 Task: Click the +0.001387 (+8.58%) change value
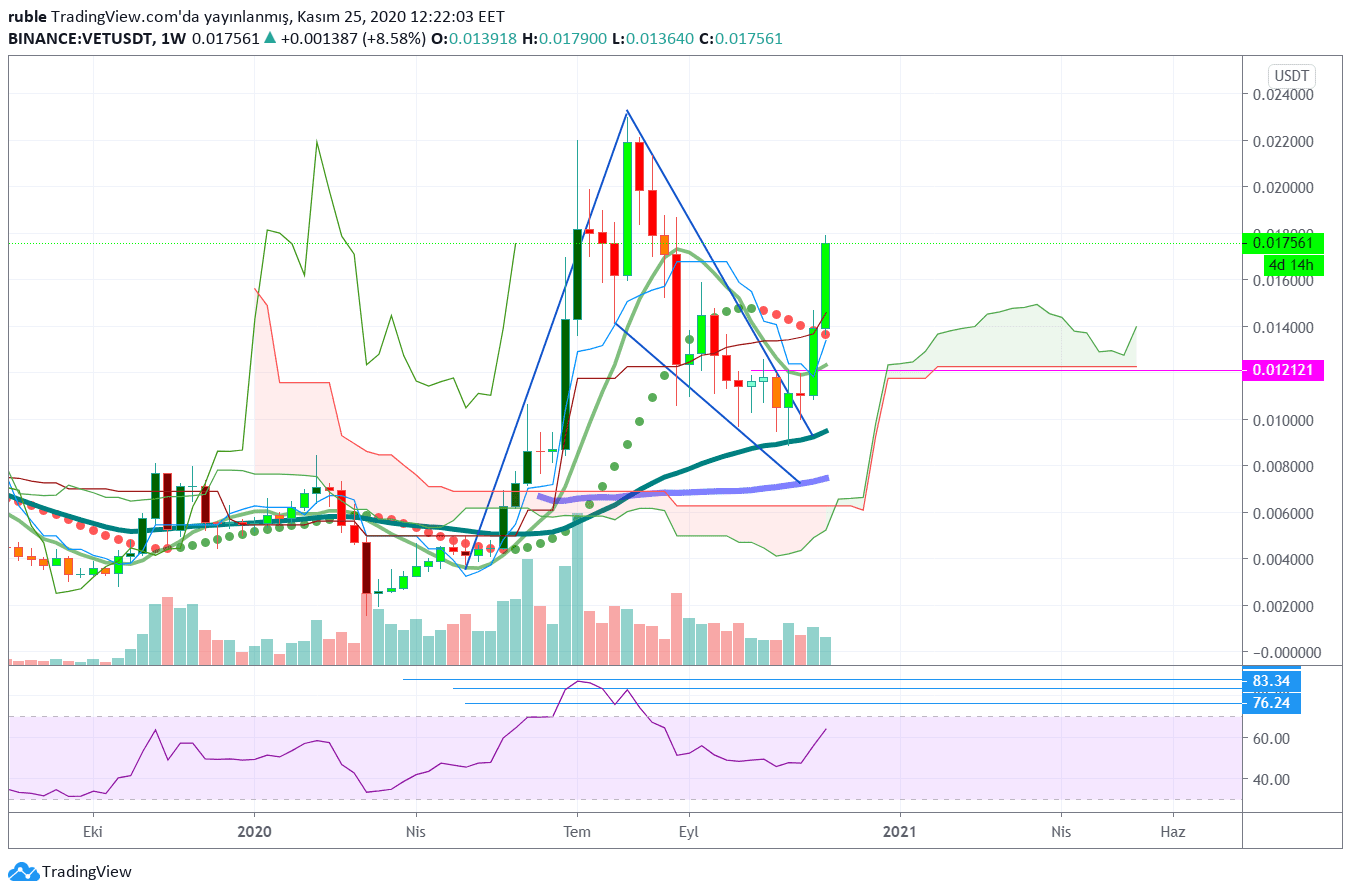coord(352,38)
